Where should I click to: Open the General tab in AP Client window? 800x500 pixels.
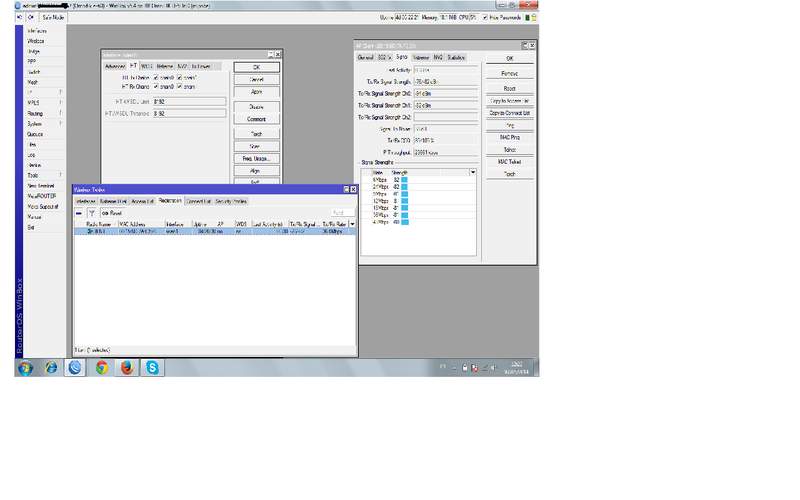point(365,58)
